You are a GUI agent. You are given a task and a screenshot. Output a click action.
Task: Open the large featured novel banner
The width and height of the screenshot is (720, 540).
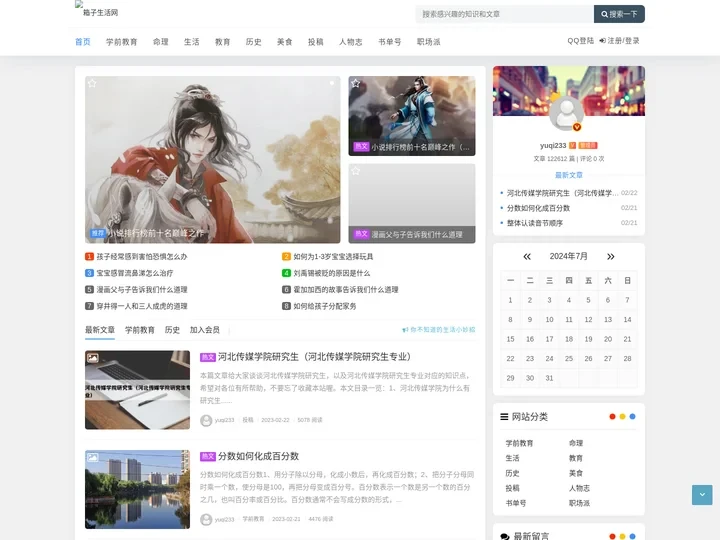click(x=213, y=159)
